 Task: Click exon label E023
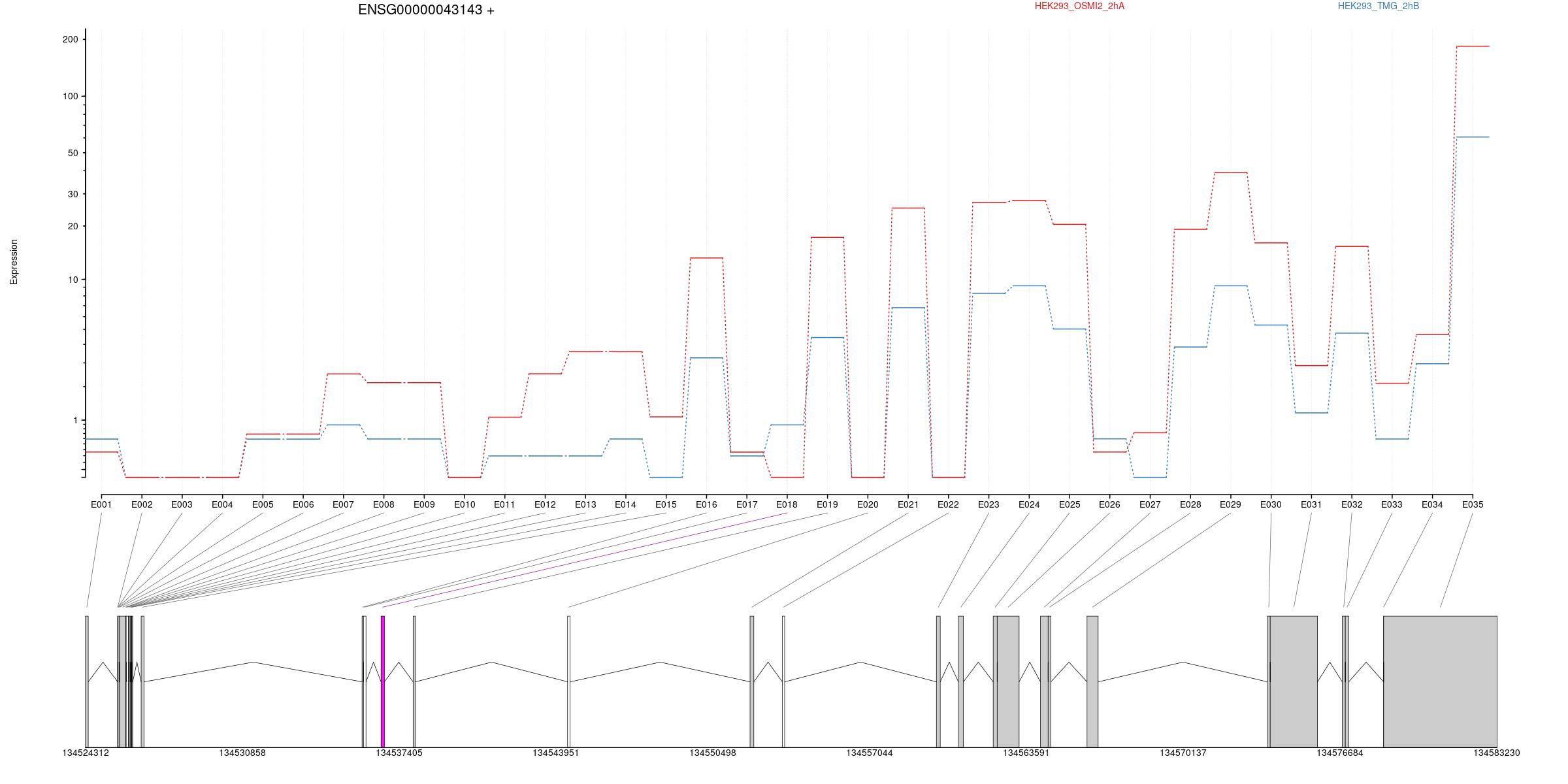click(x=988, y=504)
